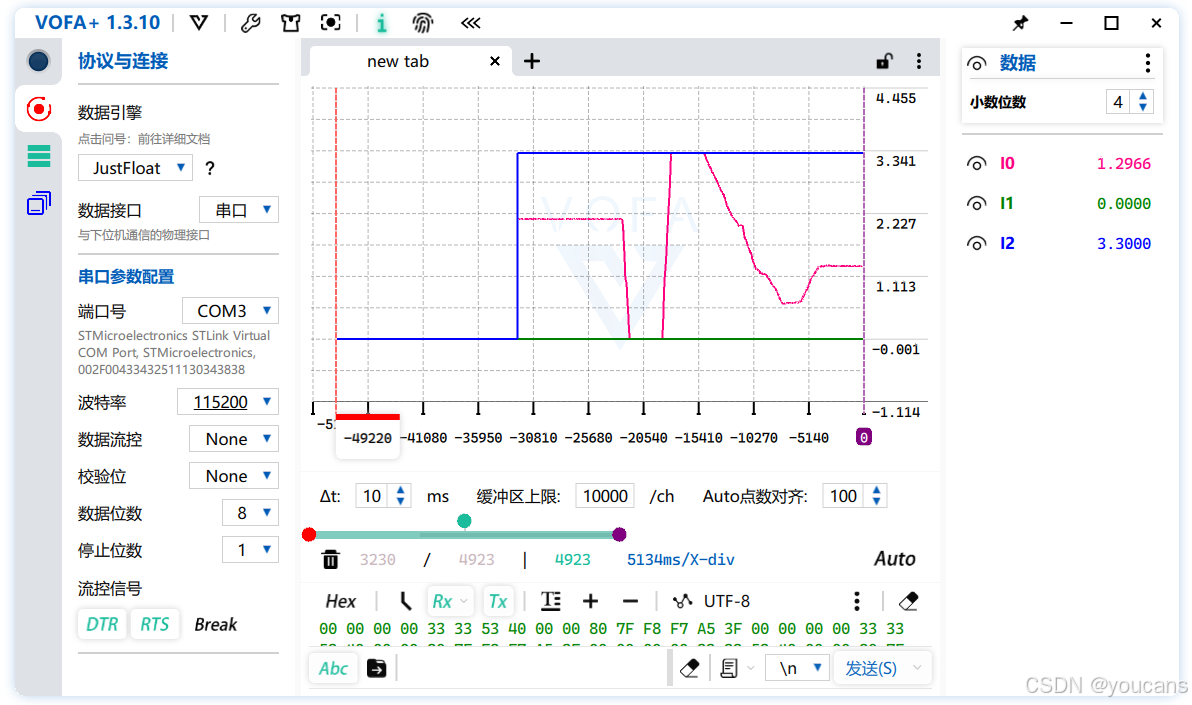Click the VOFA V logo icon
This screenshot has width=1192, height=705.
[199, 23]
